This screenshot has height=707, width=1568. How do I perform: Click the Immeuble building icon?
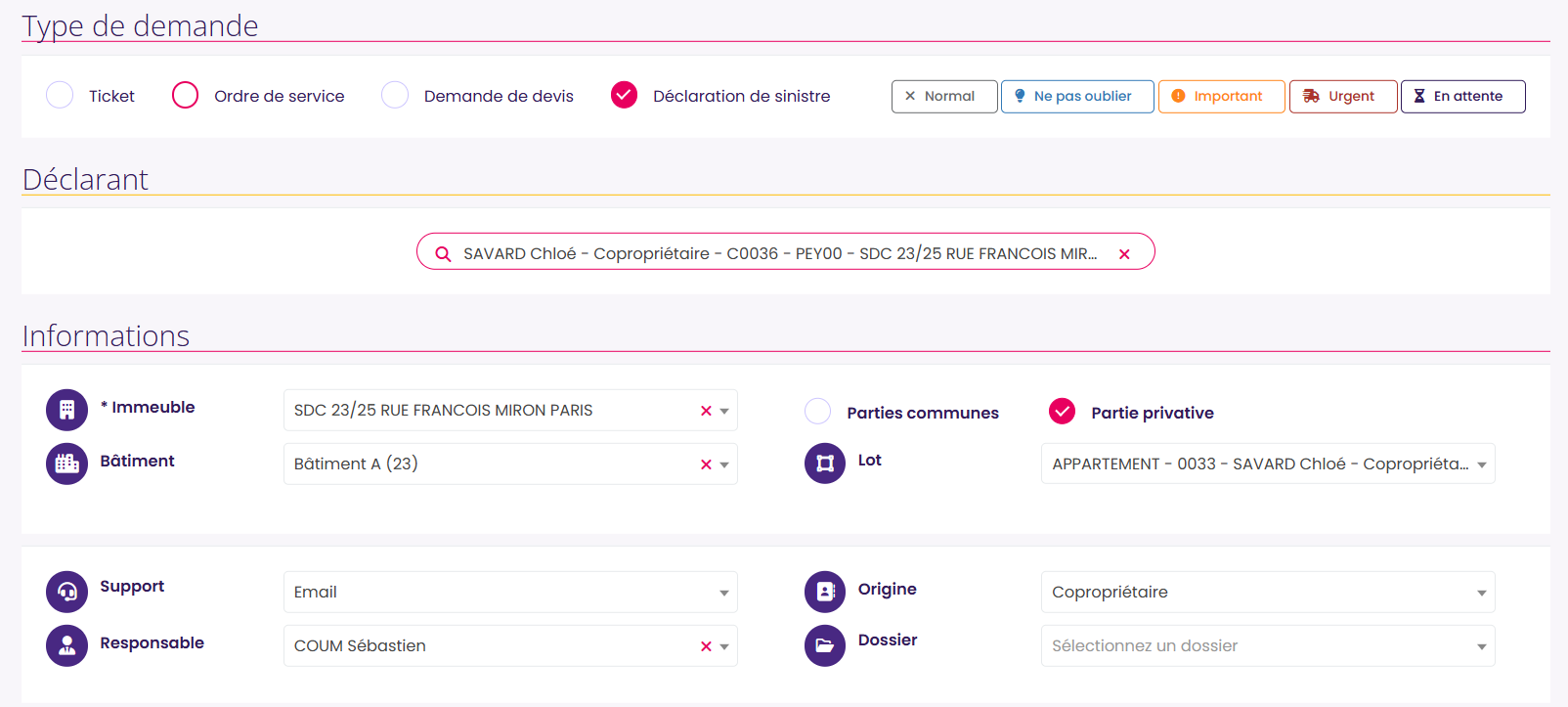[66, 410]
